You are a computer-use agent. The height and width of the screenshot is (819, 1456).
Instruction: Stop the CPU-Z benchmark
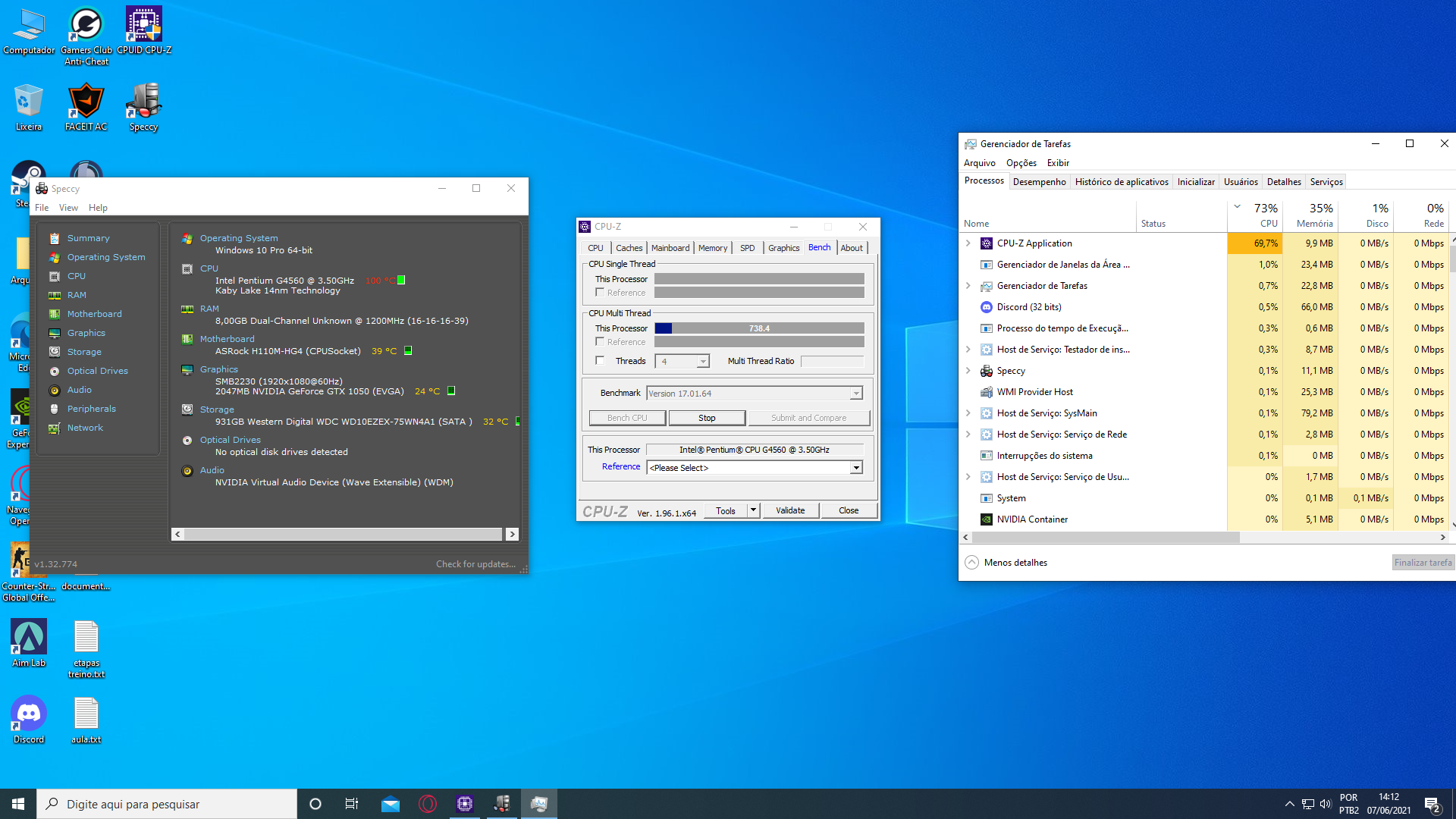707,418
